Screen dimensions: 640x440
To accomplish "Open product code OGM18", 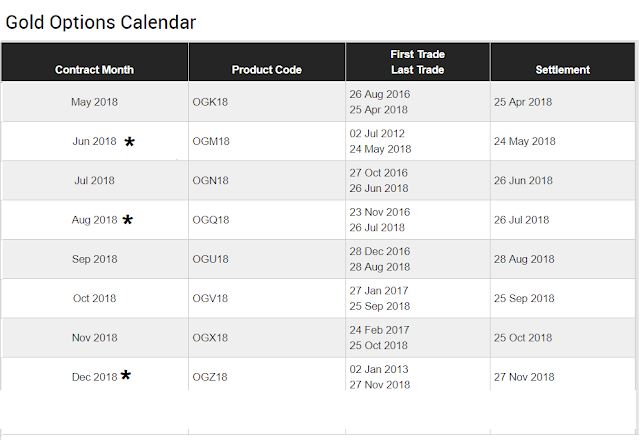I will (211, 142).
